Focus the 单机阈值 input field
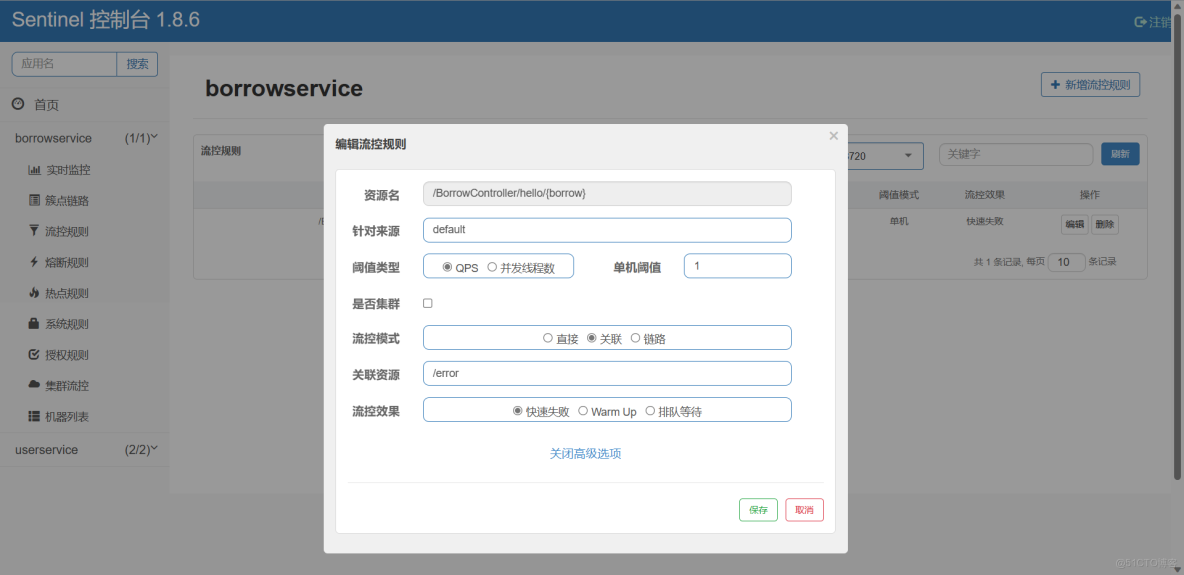The width and height of the screenshot is (1184, 575). click(x=738, y=266)
